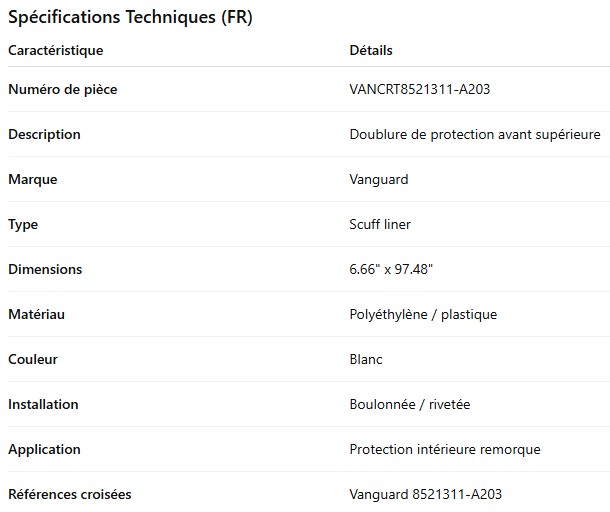The height and width of the screenshot is (512, 610).
Task: Click the Détails column header
Action: (371, 50)
